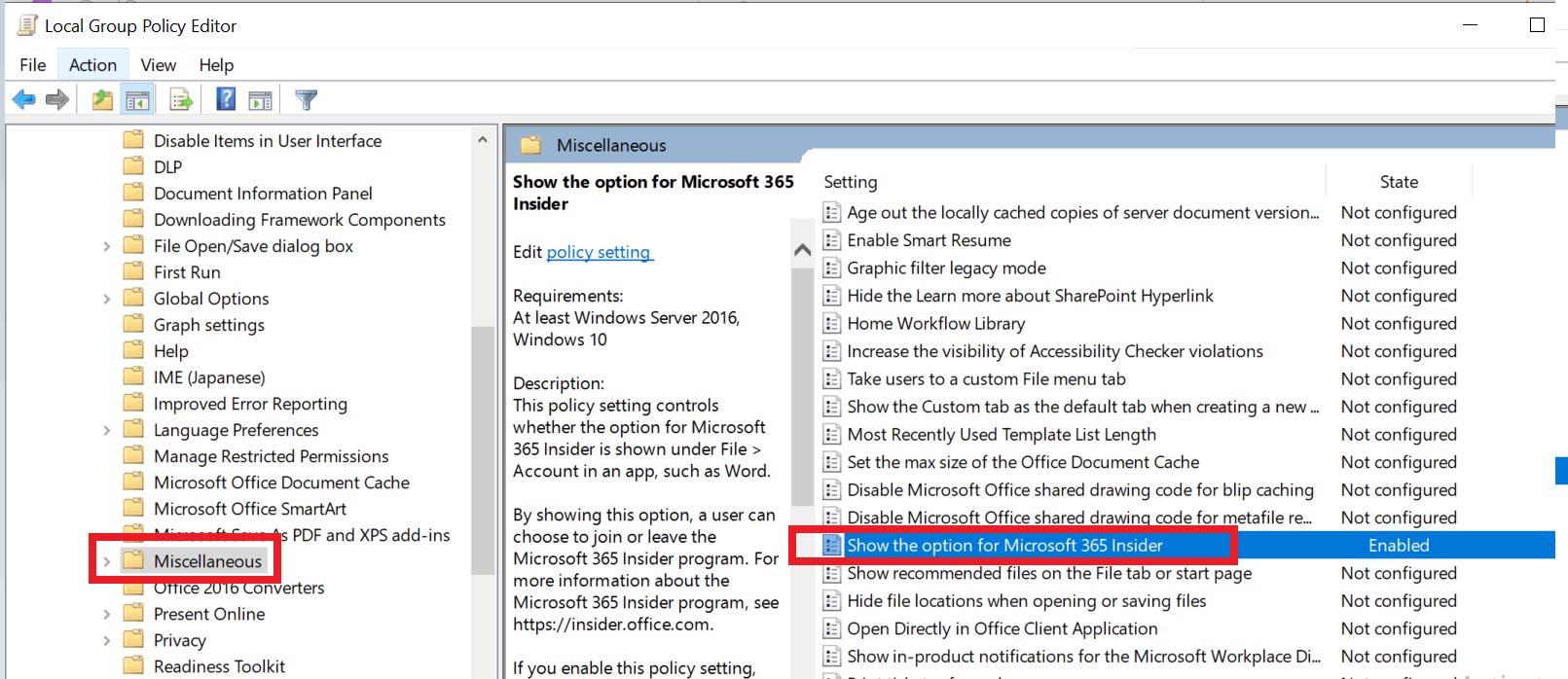Click the Up one level folder icon
The height and width of the screenshot is (679, 1568).
[102, 99]
